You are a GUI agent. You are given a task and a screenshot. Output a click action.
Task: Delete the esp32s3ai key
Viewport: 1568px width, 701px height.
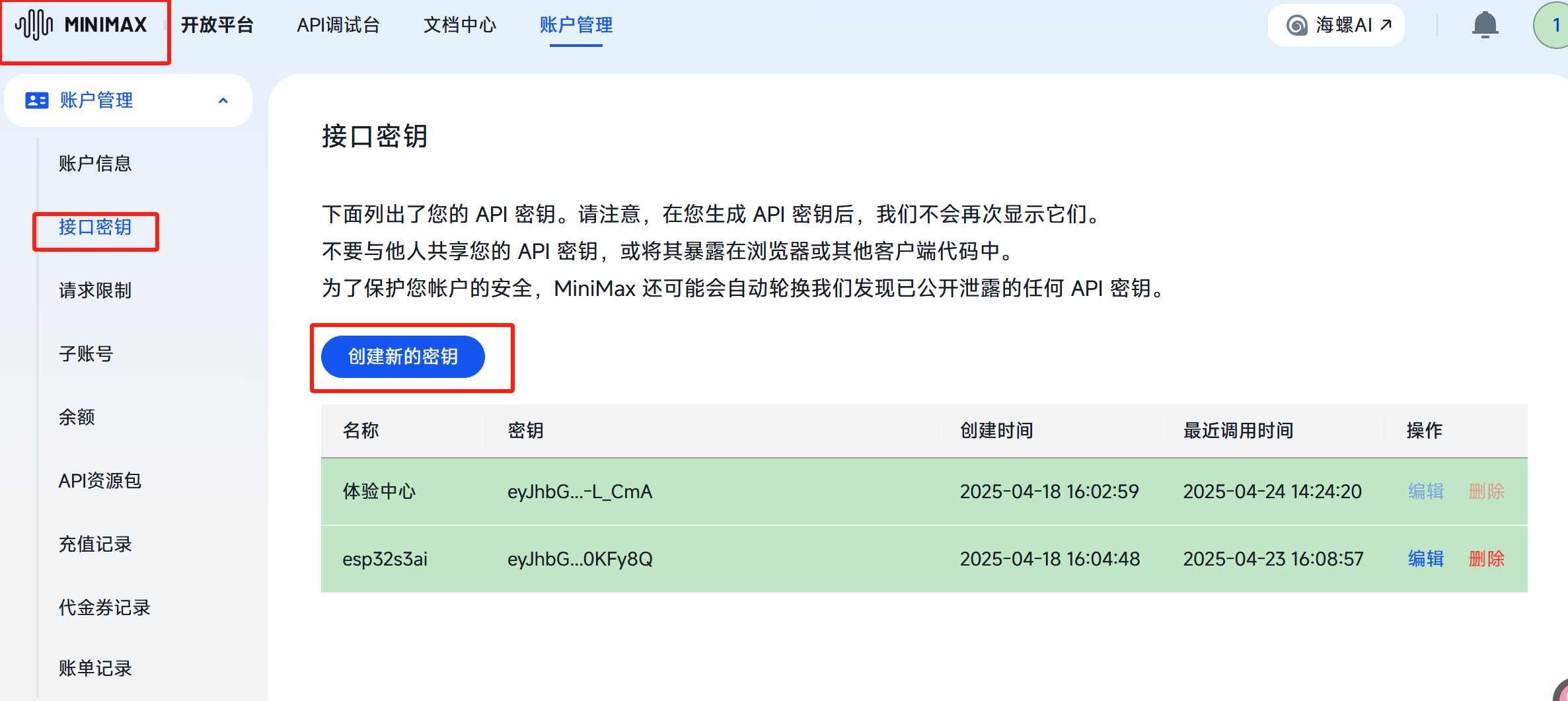click(x=1486, y=559)
